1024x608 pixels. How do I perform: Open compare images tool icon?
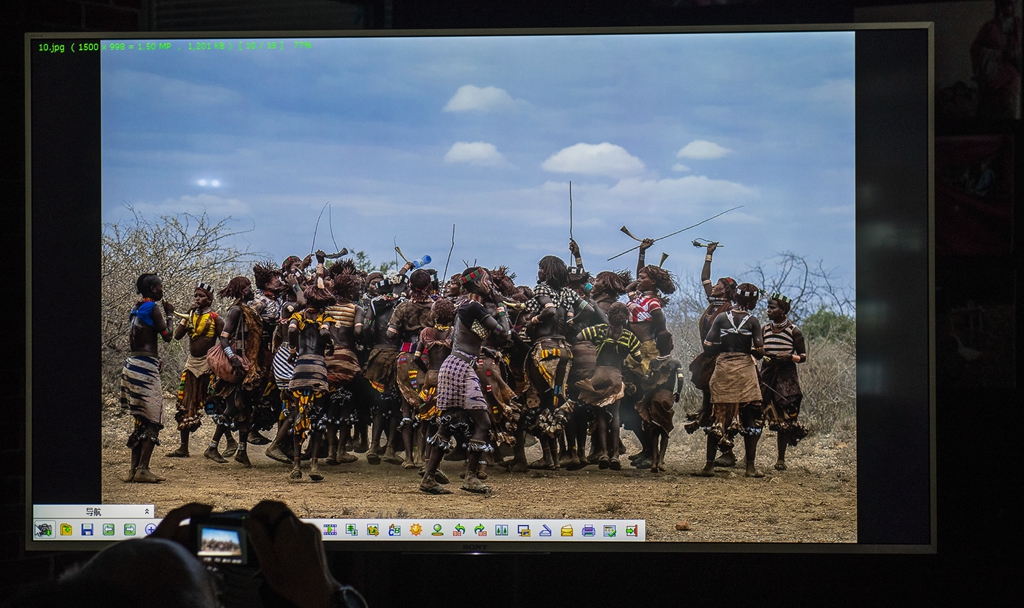click(x=502, y=530)
